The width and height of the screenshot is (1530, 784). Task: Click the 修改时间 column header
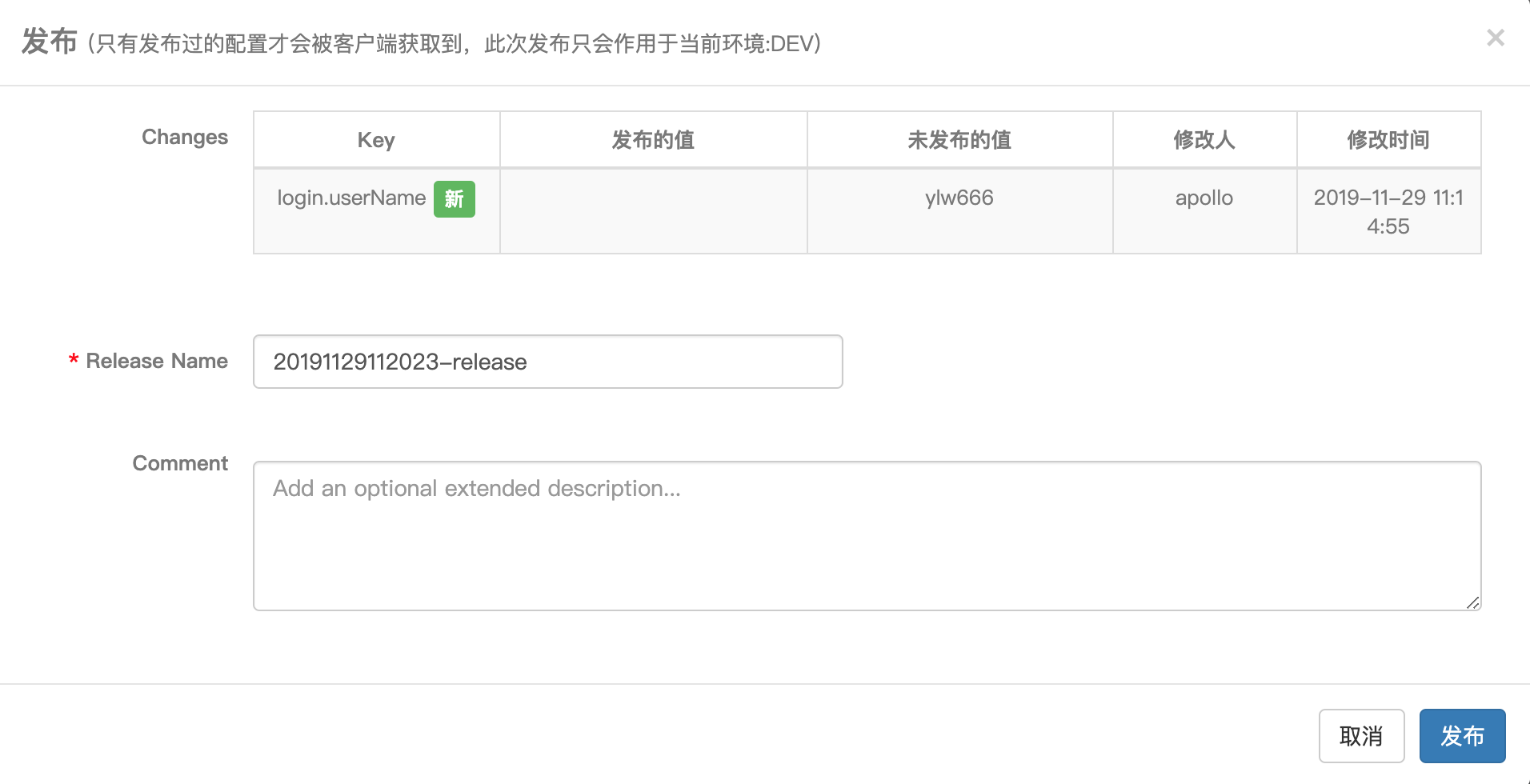(1388, 140)
